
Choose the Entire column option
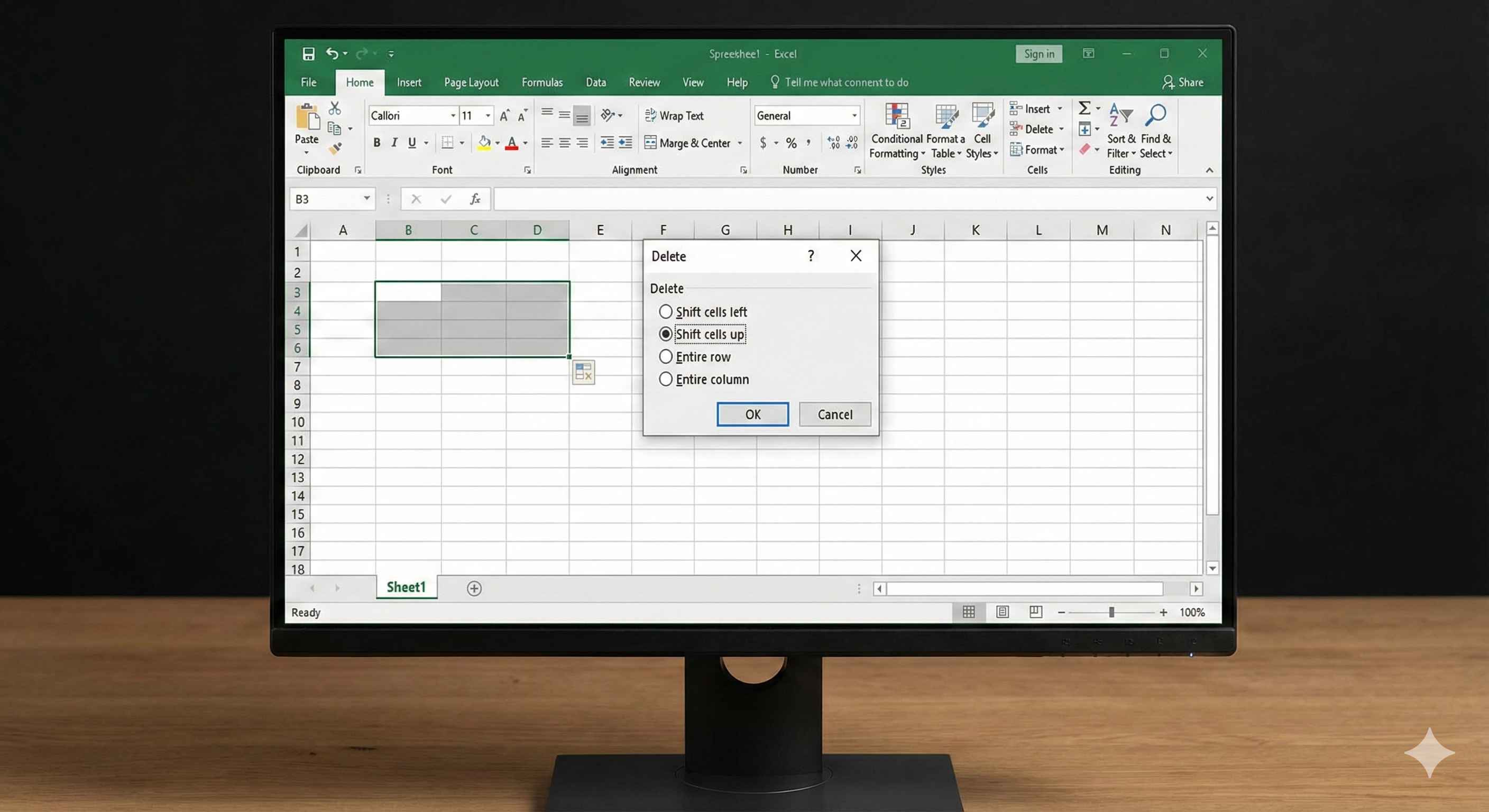click(666, 380)
